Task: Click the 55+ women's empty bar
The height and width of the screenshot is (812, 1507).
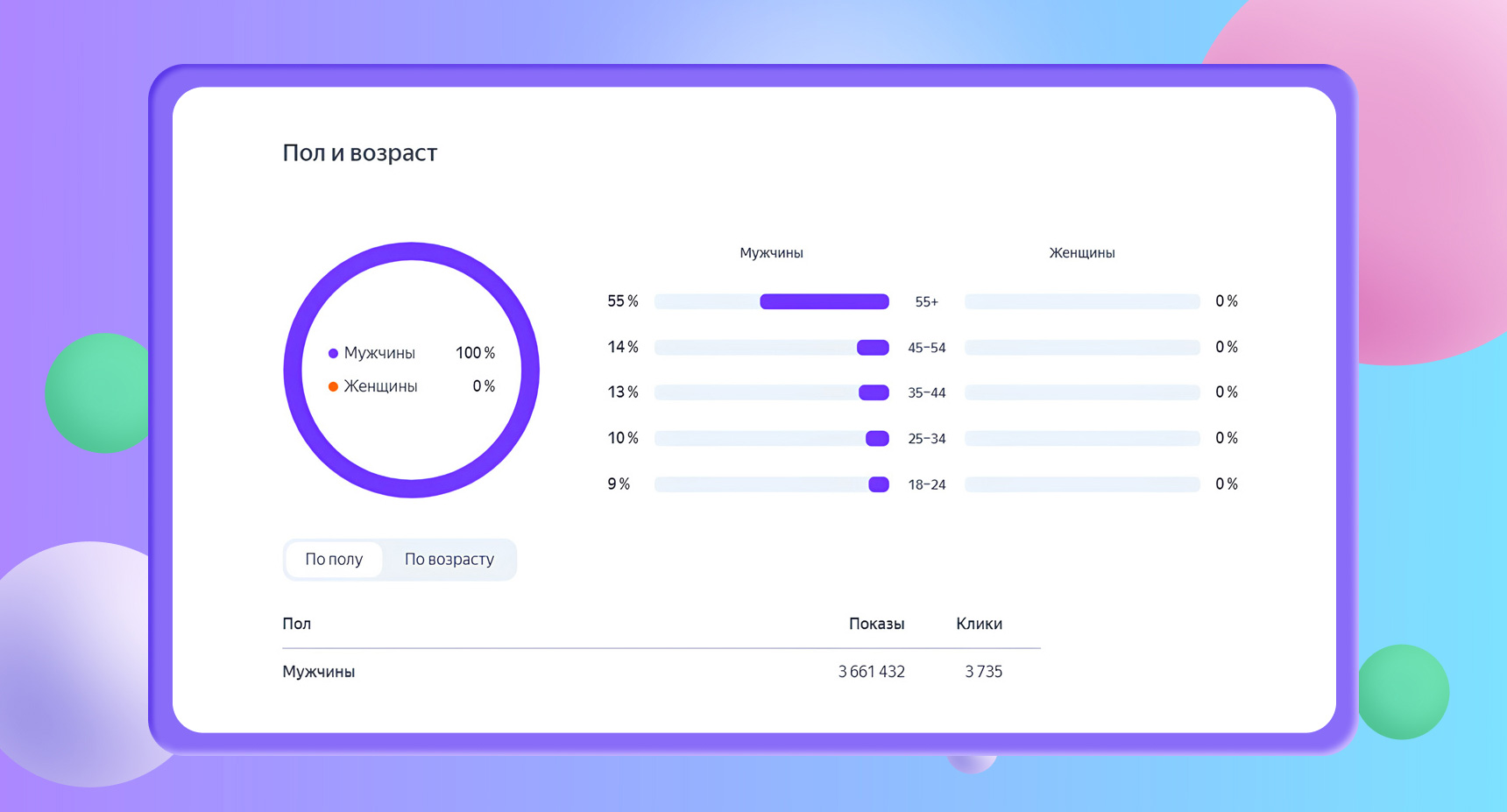Action: pos(1082,302)
